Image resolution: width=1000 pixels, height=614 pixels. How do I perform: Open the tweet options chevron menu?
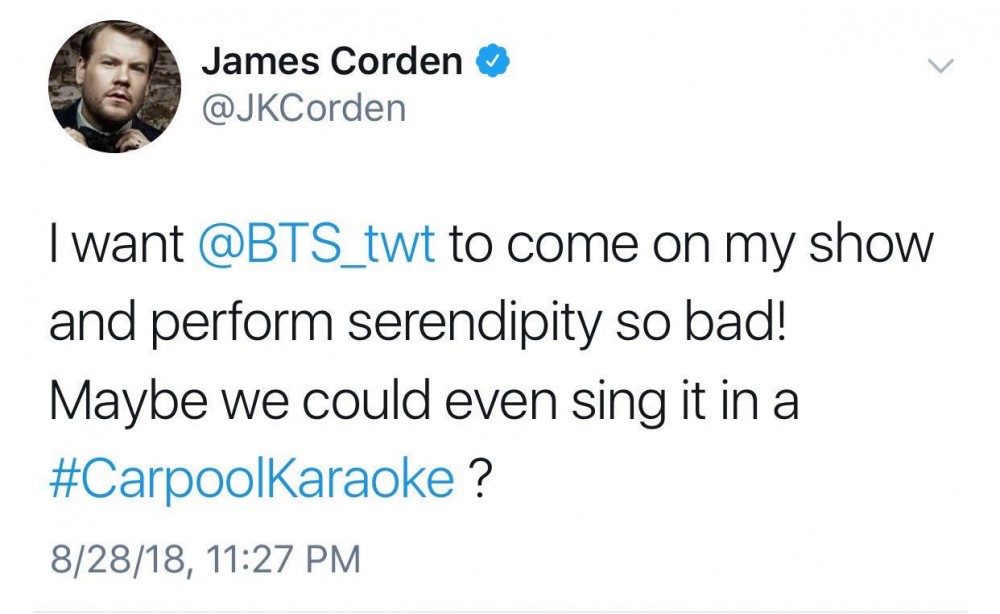(940, 68)
